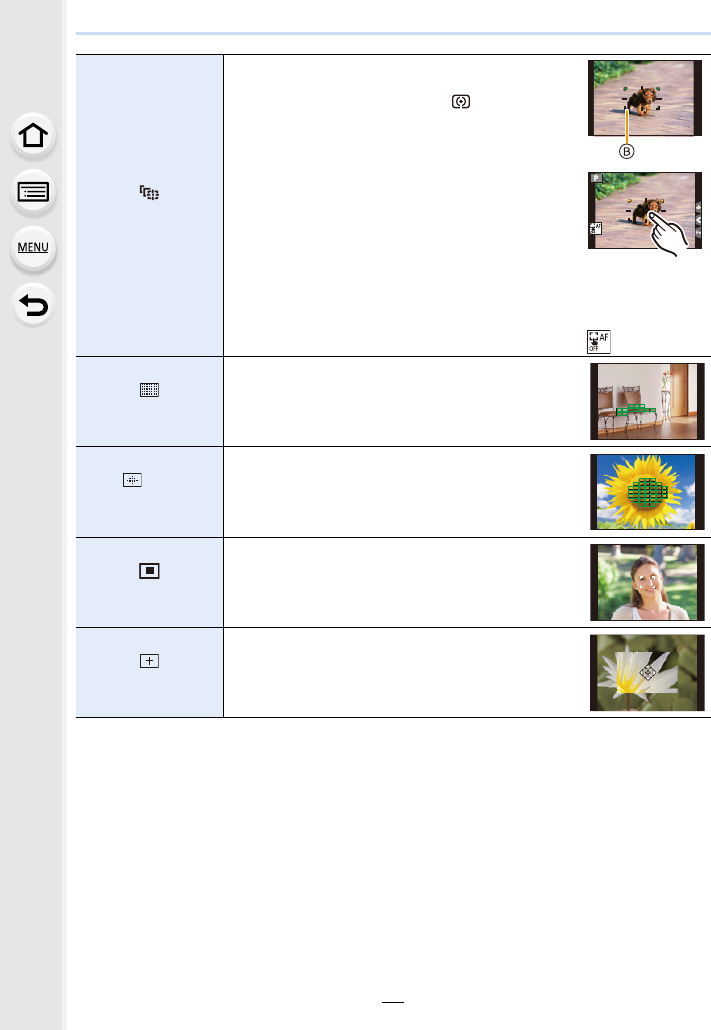
Task: Click the Home navigation button
Action: click(33, 136)
